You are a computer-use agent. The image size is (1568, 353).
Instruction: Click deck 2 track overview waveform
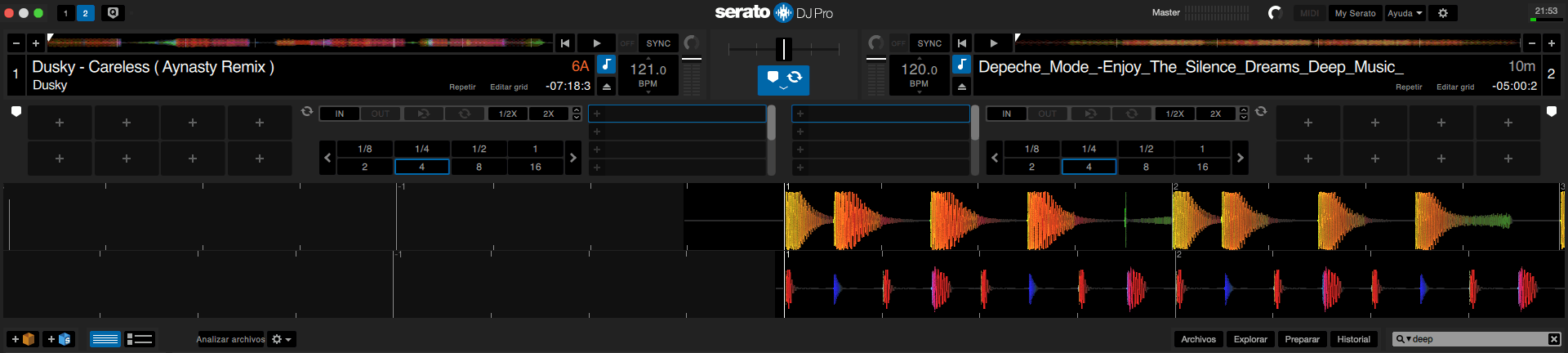(1267, 42)
